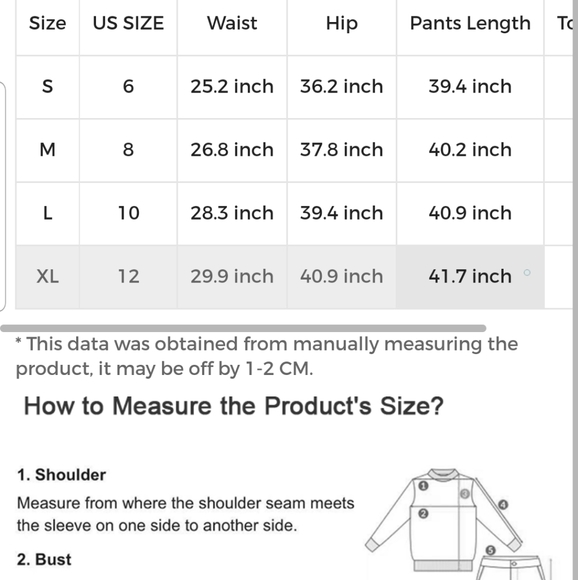Click the horizontal table scrollbar

point(243,328)
